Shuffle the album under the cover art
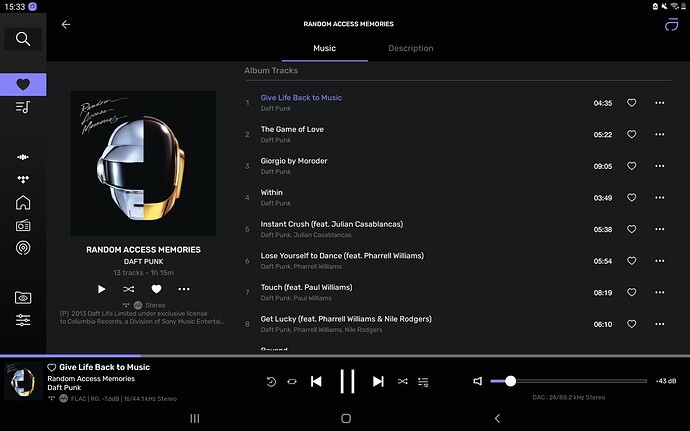Image resolution: width=690 pixels, height=431 pixels. (128, 289)
